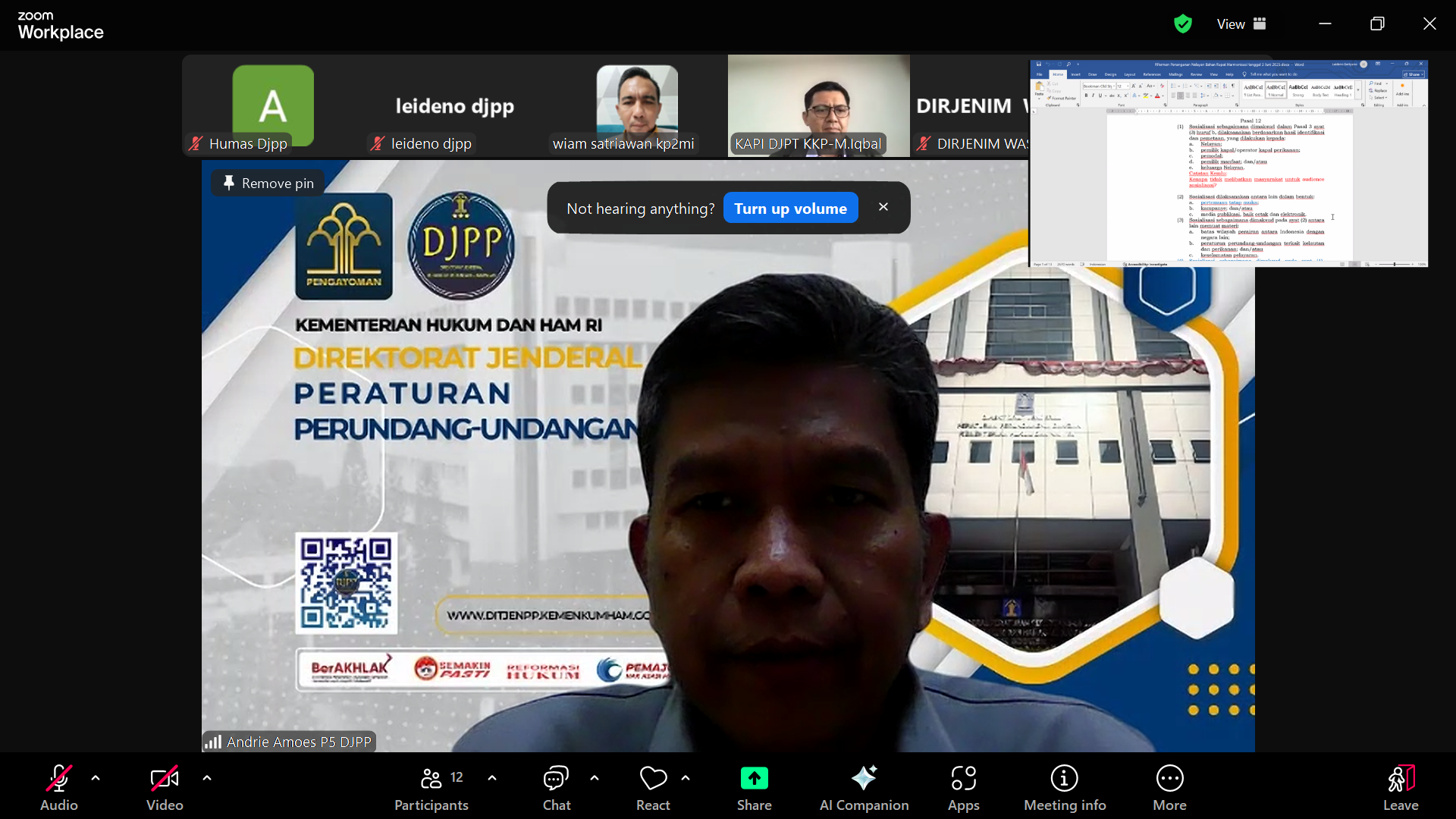Image resolution: width=1456 pixels, height=819 pixels.
Task: Open the Apps icon
Action: click(x=964, y=778)
